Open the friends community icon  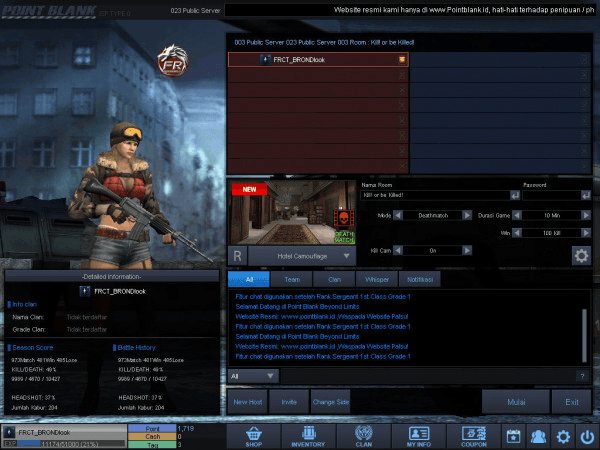(538, 437)
